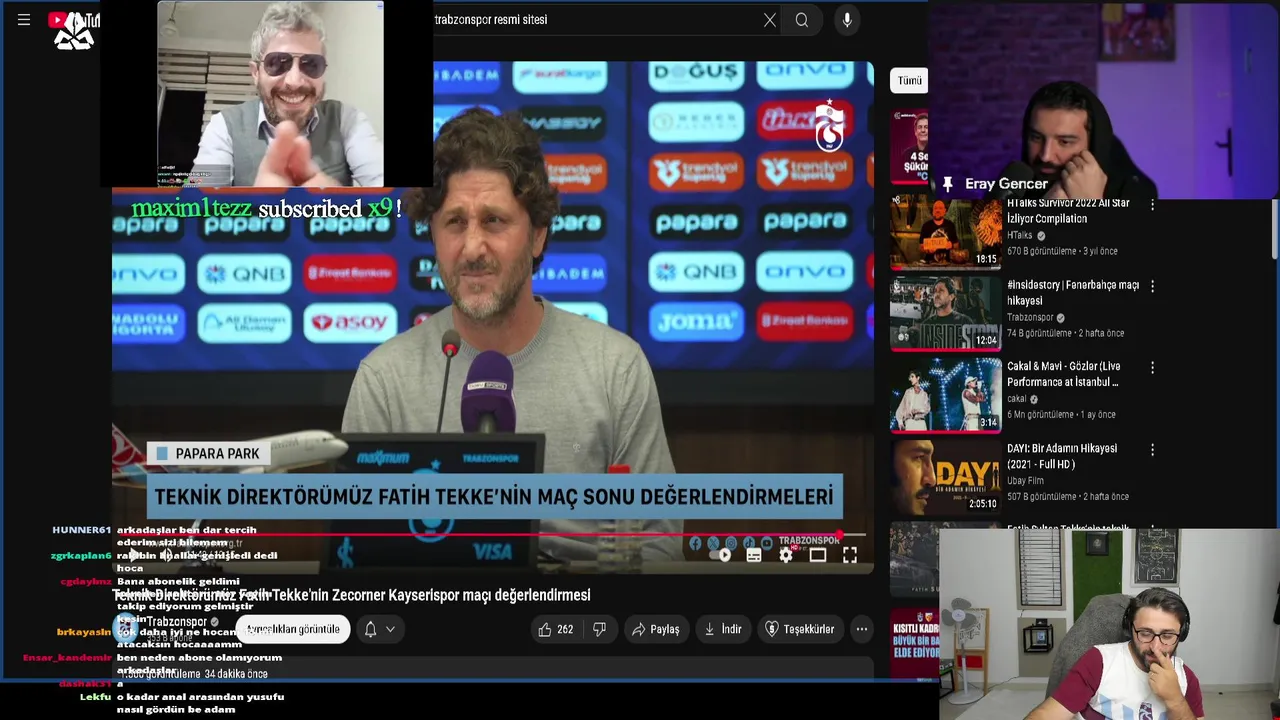Download the video with İndir
Screen dimensions: 1280x720
[x=723, y=629]
